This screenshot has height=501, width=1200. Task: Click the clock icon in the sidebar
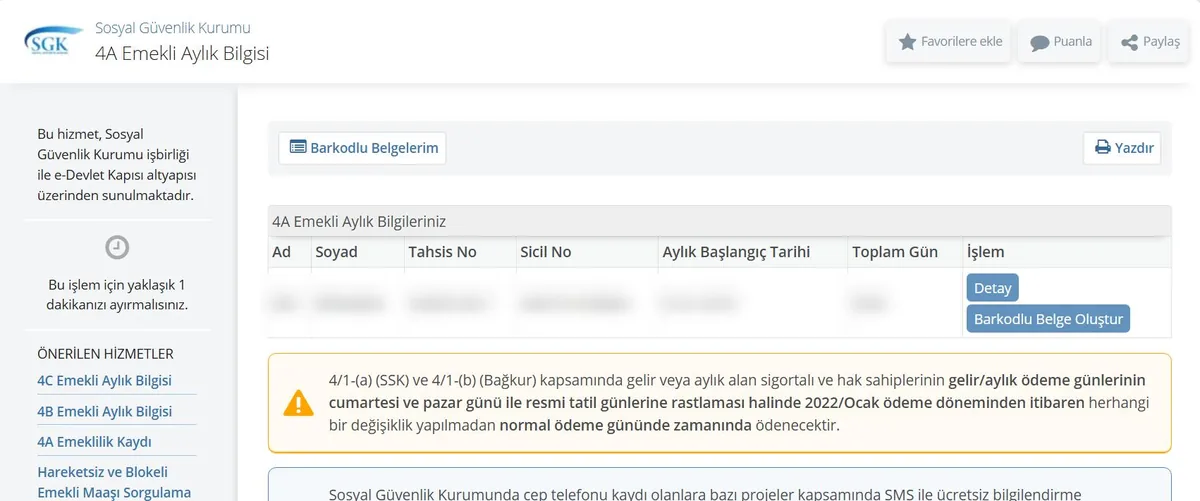[x=117, y=247]
